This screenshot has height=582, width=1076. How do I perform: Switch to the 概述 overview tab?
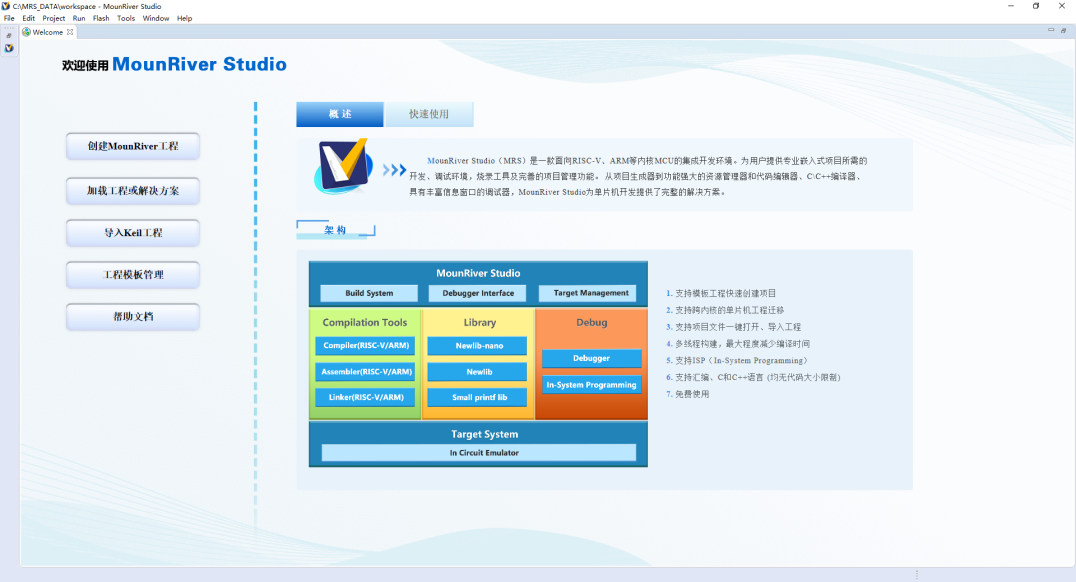pos(340,114)
